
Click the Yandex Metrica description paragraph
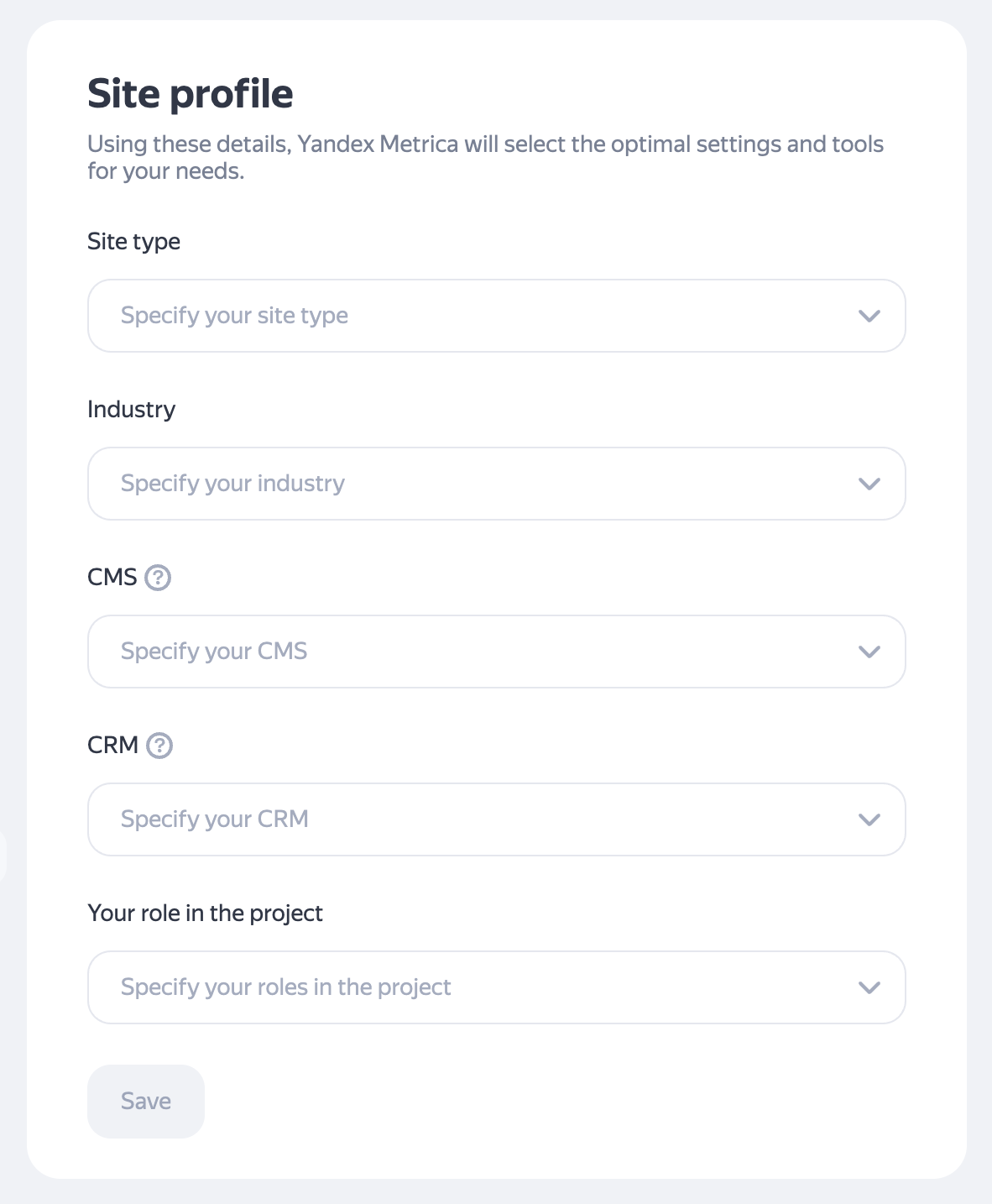(x=485, y=157)
